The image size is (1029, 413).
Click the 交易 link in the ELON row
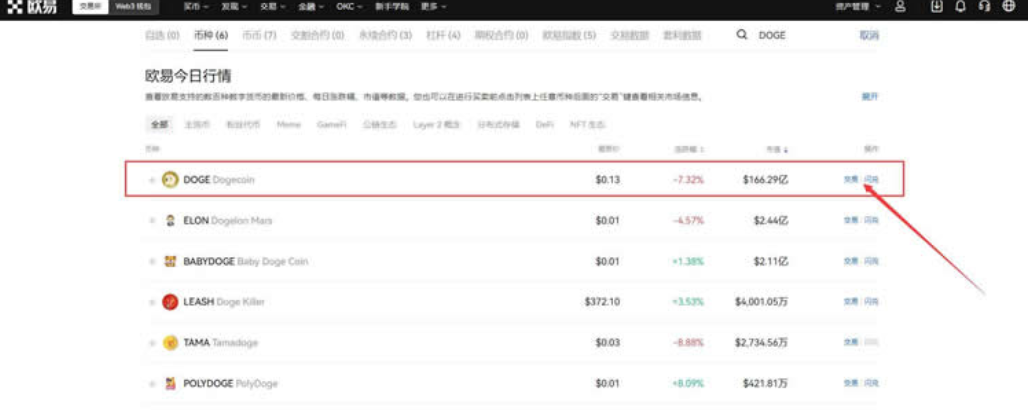click(850, 221)
